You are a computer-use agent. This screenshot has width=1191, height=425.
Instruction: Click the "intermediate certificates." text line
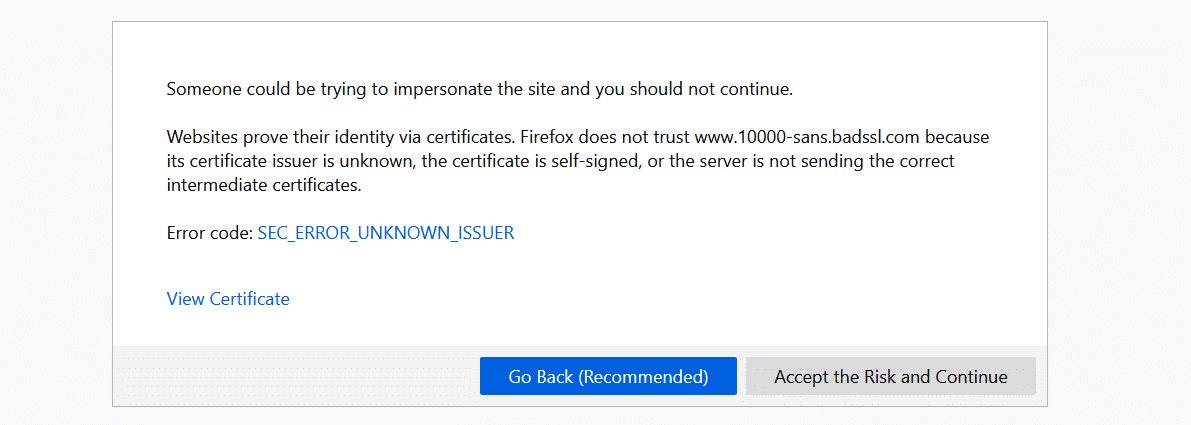(x=263, y=185)
